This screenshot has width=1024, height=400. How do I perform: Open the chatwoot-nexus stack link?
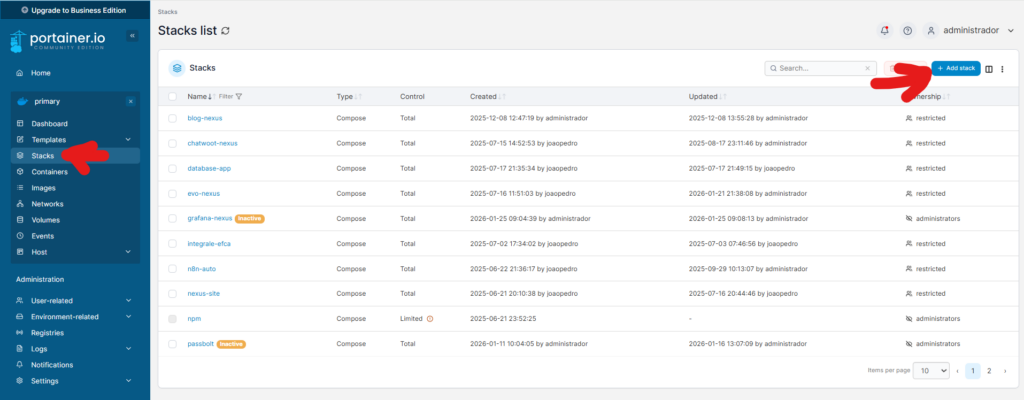[212, 143]
